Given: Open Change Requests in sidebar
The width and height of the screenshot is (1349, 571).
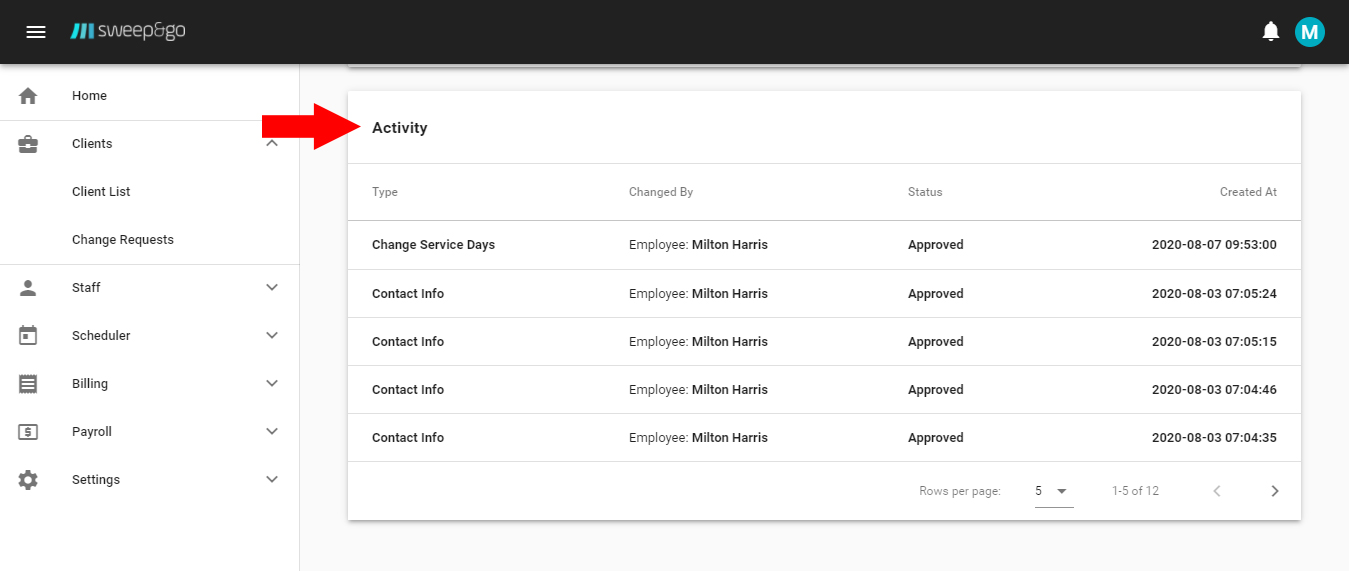Looking at the screenshot, I should click(122, 240).
